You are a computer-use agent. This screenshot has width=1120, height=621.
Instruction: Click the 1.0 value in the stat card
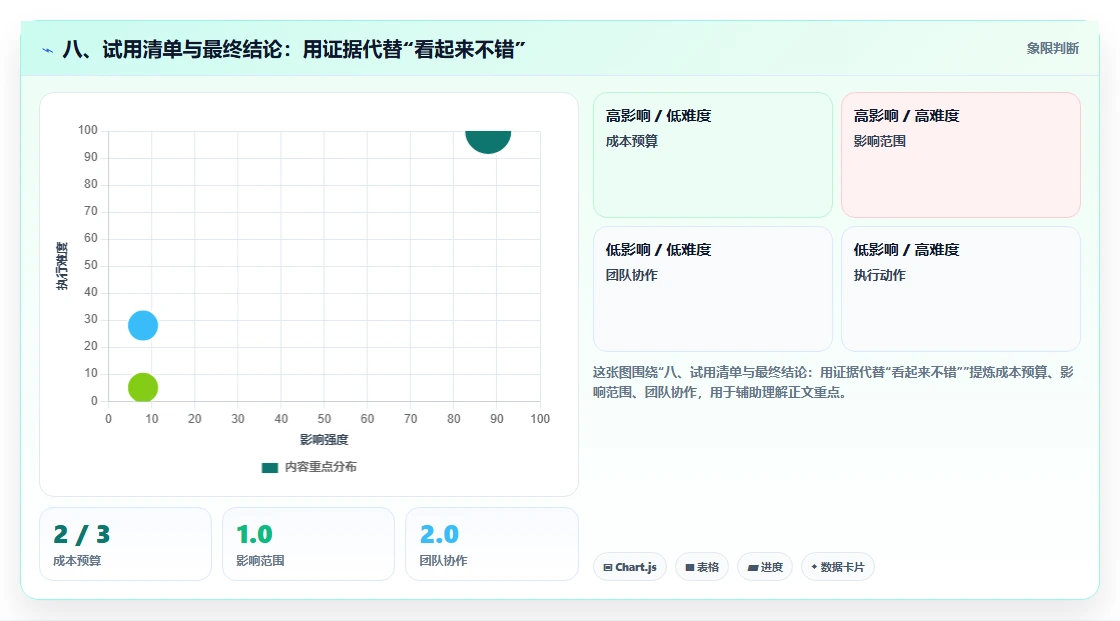coord(254,535)
